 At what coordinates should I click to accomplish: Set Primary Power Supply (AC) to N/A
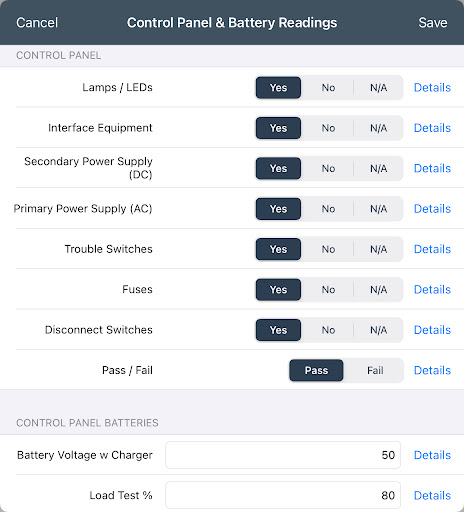pos(378,209)
